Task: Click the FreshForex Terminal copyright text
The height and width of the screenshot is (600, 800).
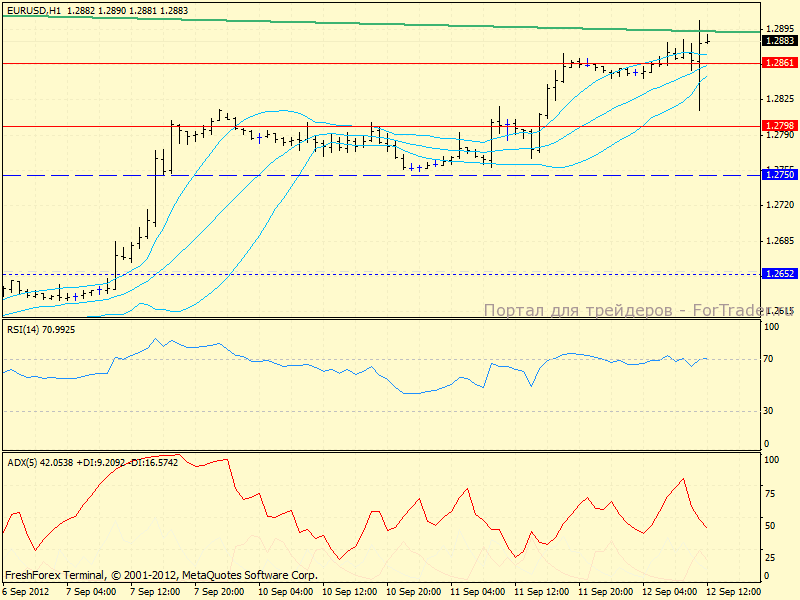Action: (x=161, y=575)
